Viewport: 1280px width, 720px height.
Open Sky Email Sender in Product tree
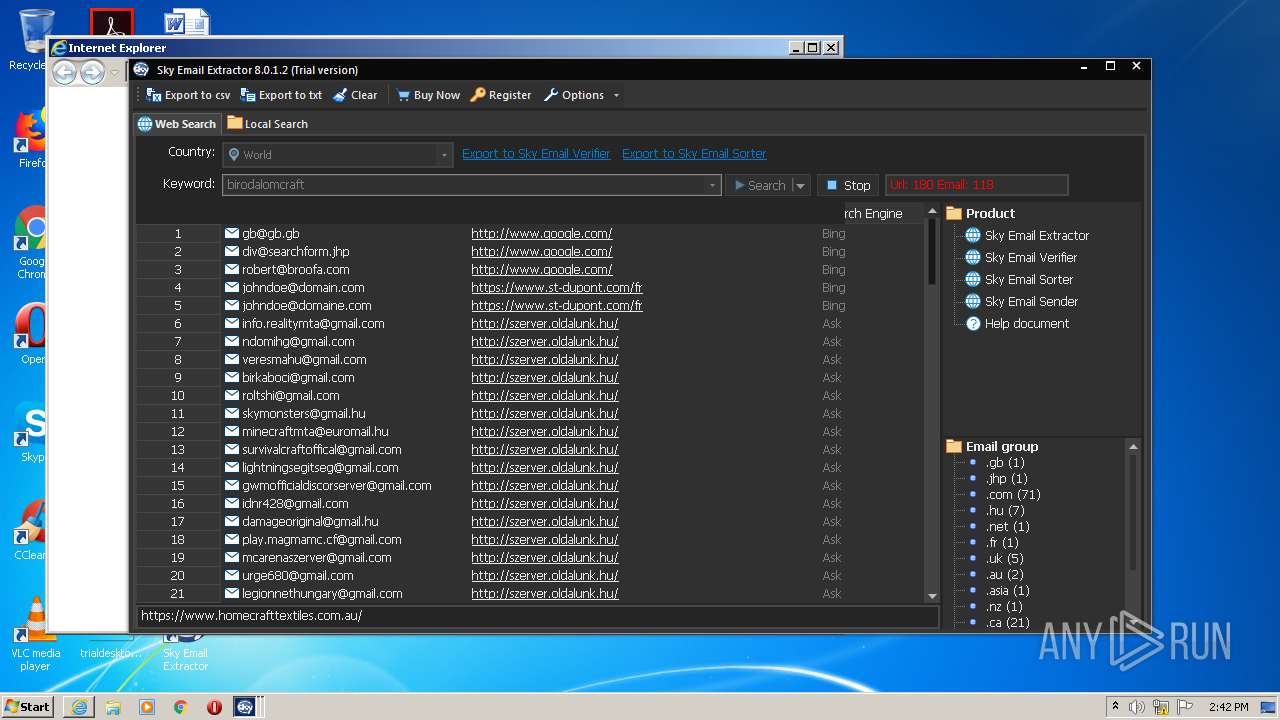pos(1030,302)
